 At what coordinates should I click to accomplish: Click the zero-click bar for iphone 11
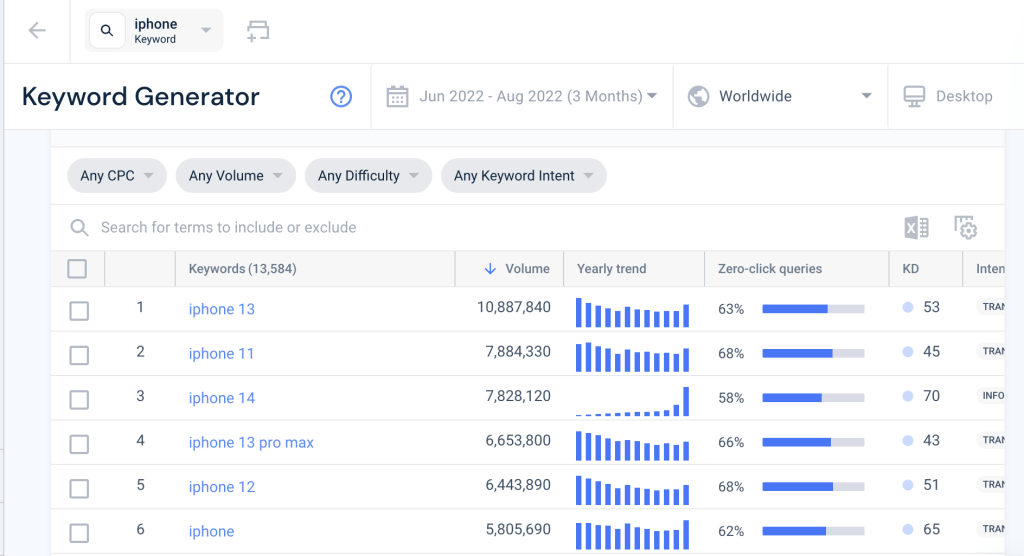click(813, 353)
